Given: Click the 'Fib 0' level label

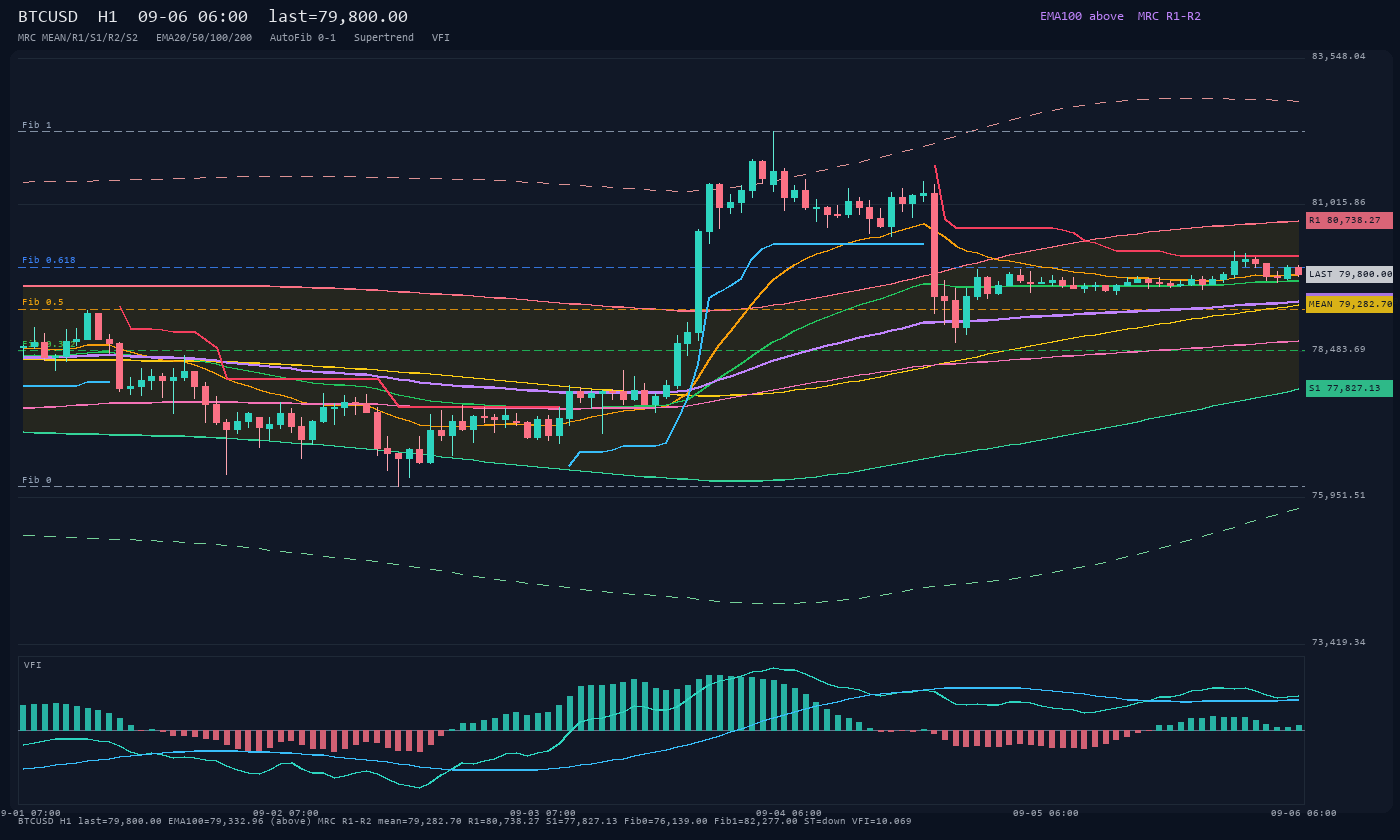Looking at the screenshot, I should pyautogui.click(x=37, y=480).
